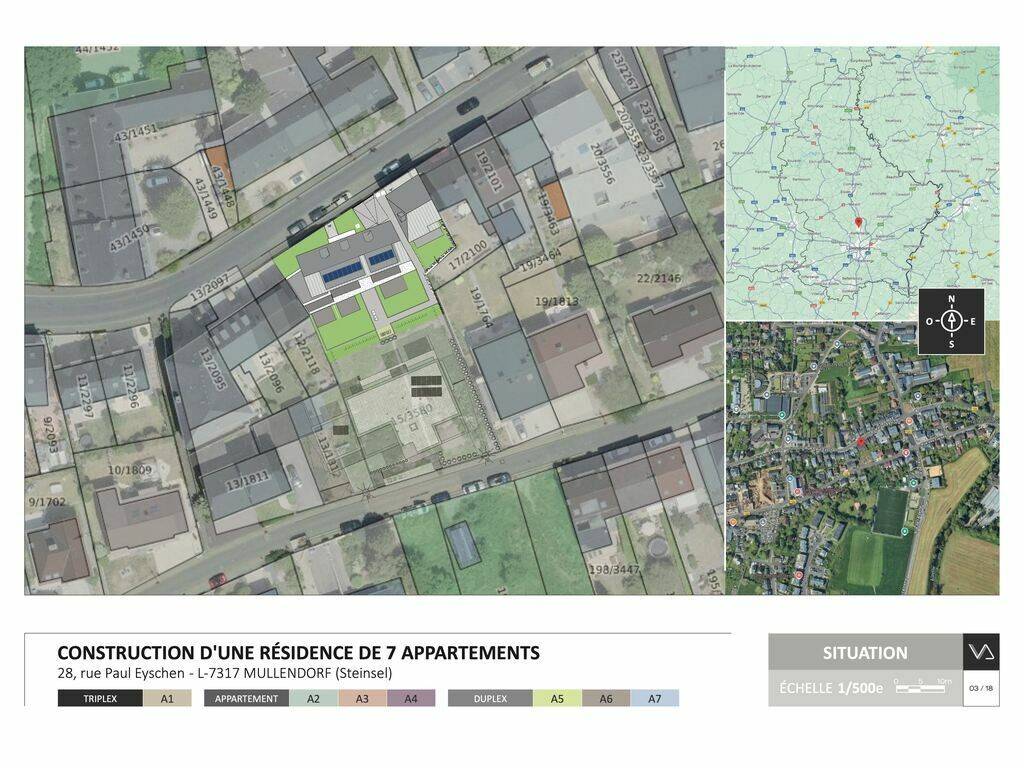Click the scale bar graphic beside ÉCHELLE 1/500e

pyautogui.click(x=923, y=688)
